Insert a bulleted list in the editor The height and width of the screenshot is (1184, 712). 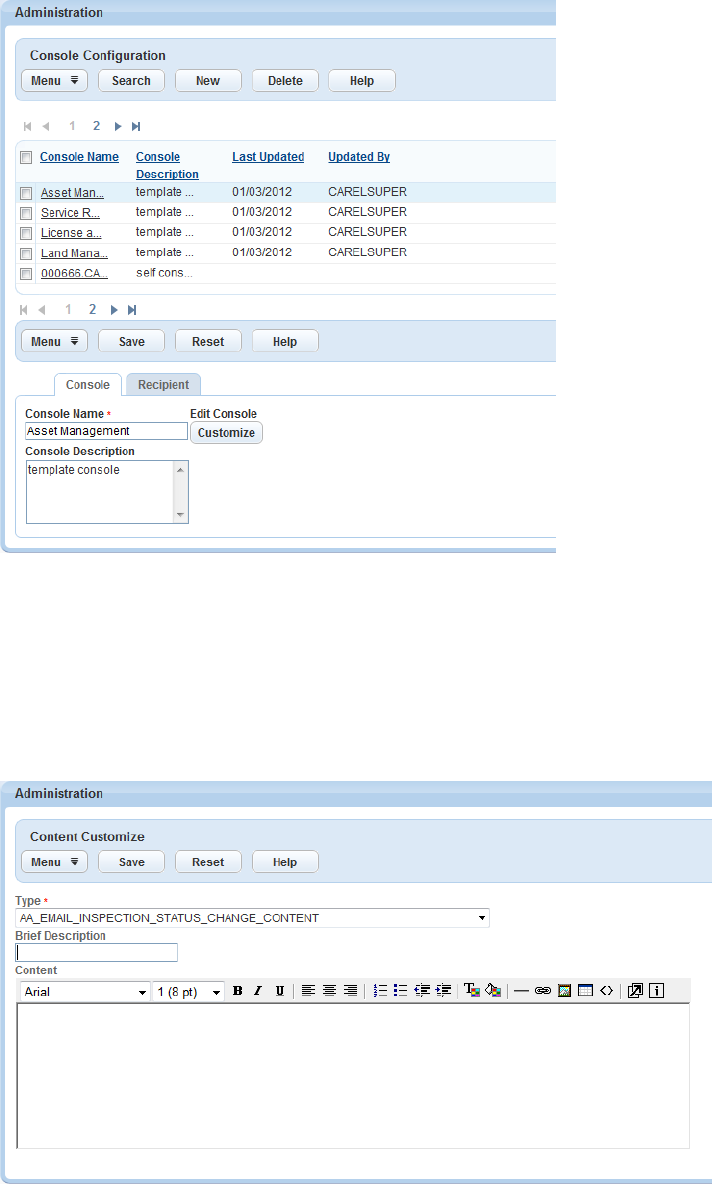(x=400, y=991)
